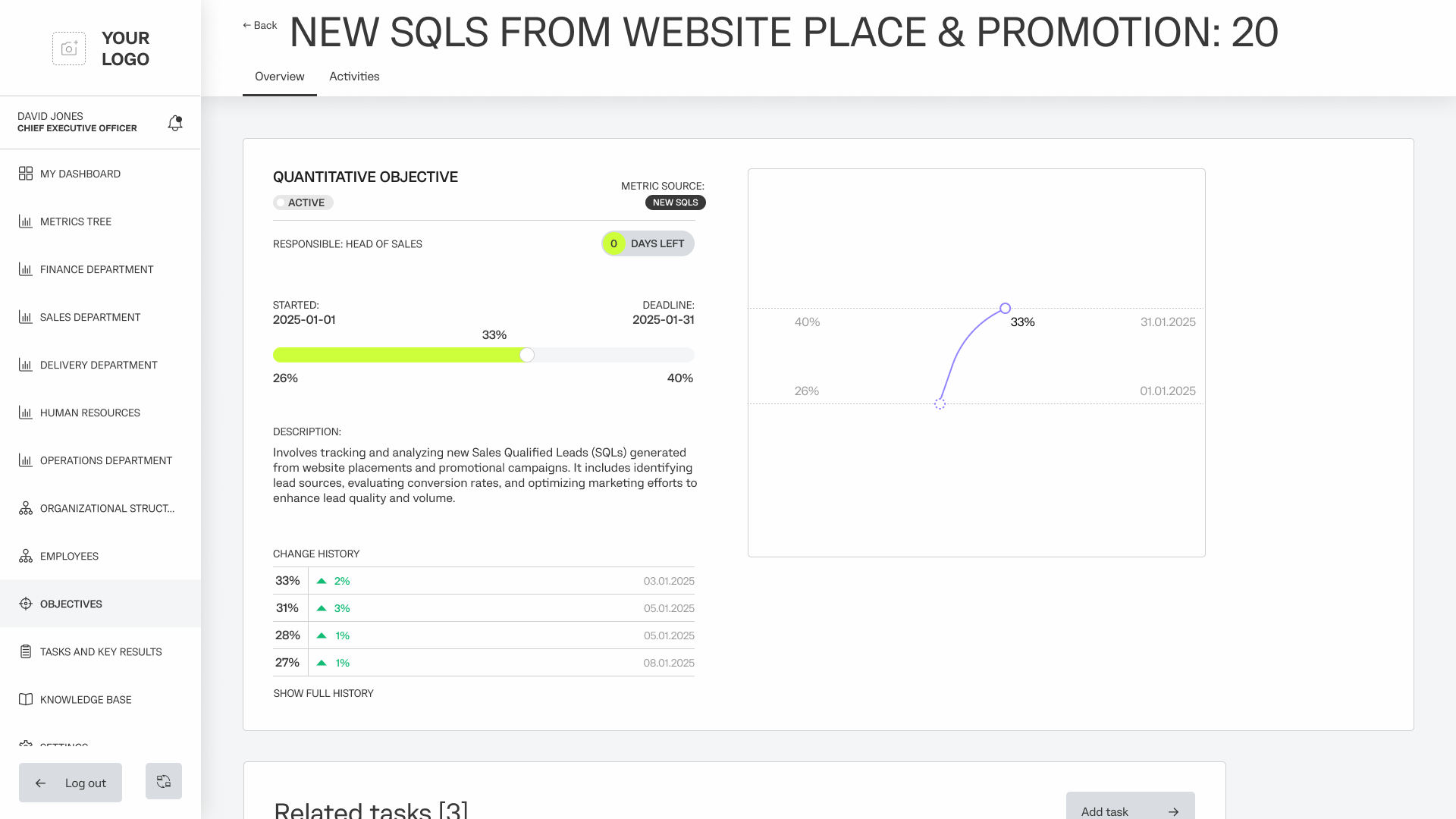Click the Add task button
This screenshot has height=819, width=1456.
tap(1130, 810)
